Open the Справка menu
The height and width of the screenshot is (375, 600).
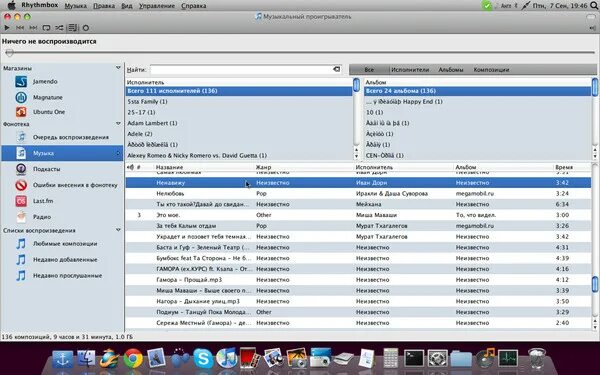193,6
